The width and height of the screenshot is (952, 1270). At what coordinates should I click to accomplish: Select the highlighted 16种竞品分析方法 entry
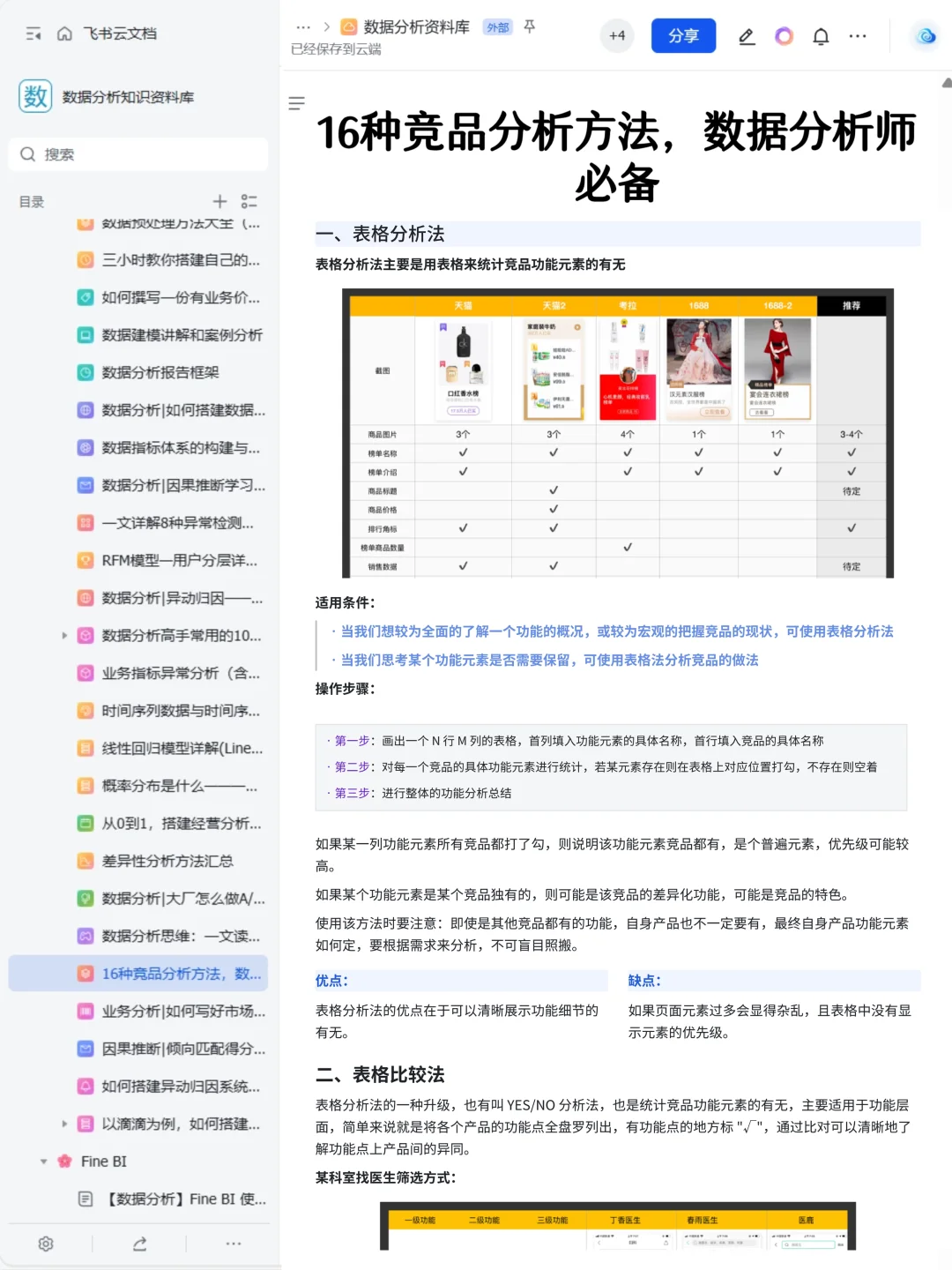[x=138, y=974]
